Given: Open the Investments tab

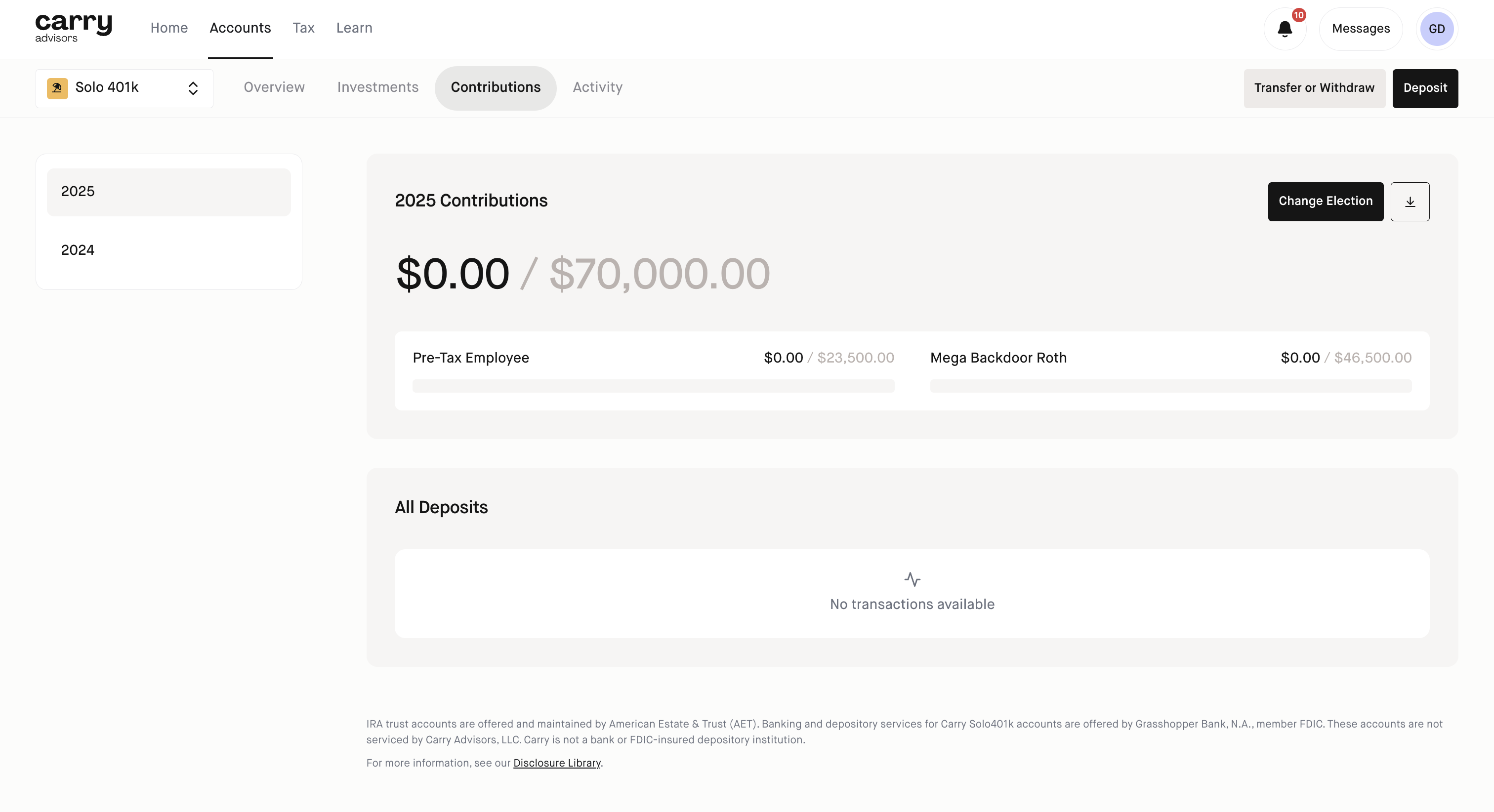Looking at the screenshot, I should pyautogui.click(x=377, y=87).
